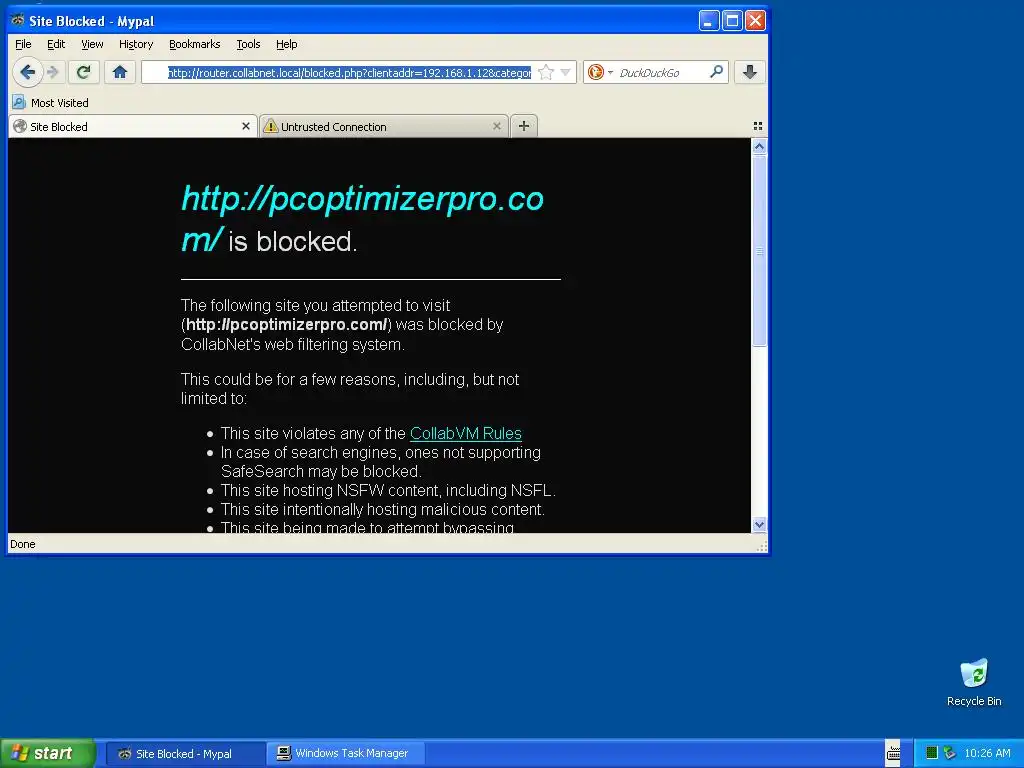Screen dimensions: 1024x768
Task: Go forward with the arrow button
Action: point(53,72)
